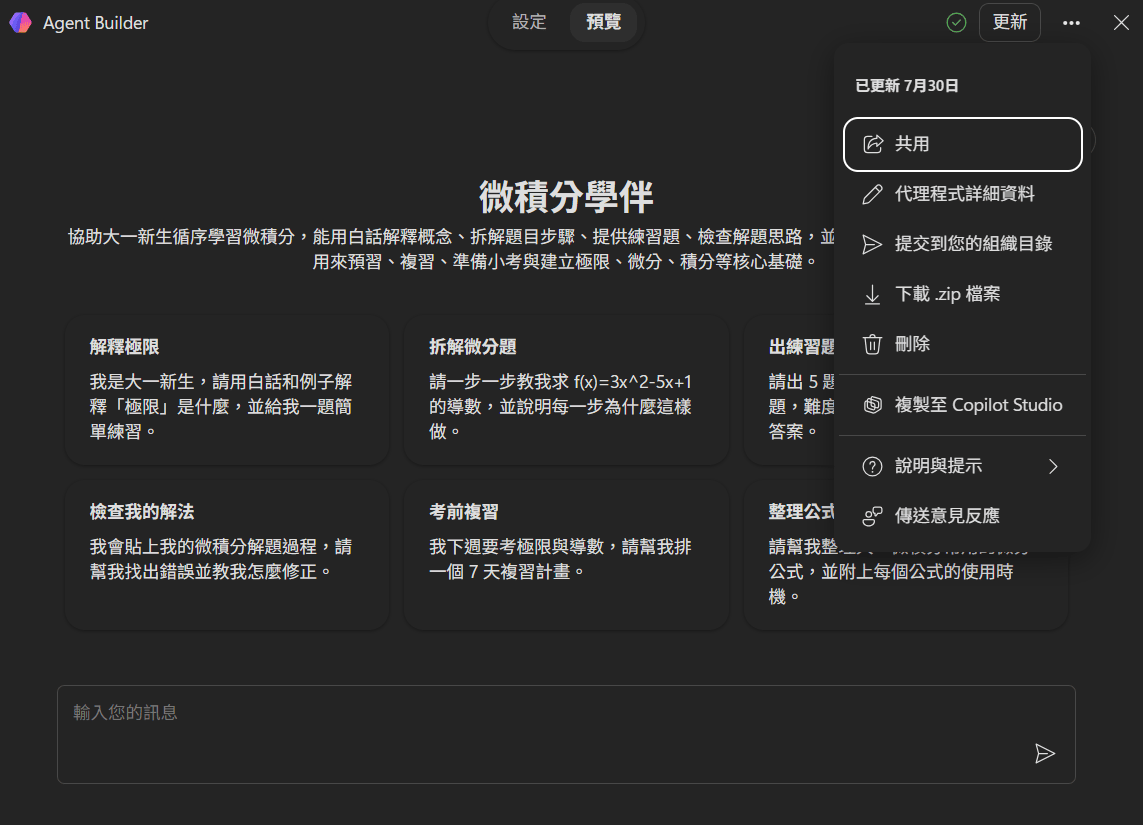1143x825 pixels.
Task: Choose 刪除 from the menu
Action: coord(962,344)
